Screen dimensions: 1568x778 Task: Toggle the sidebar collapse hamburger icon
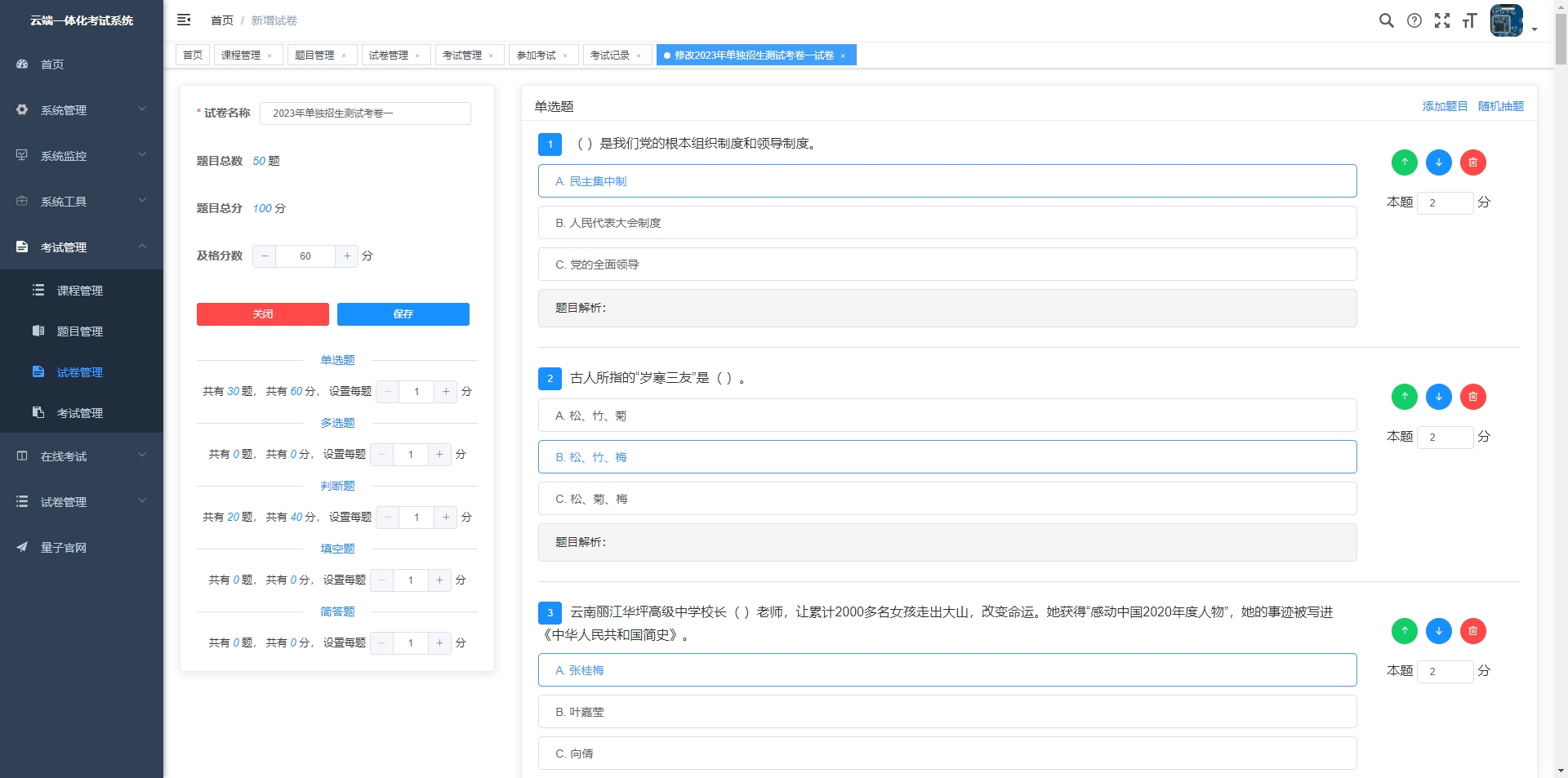[184, 20]
